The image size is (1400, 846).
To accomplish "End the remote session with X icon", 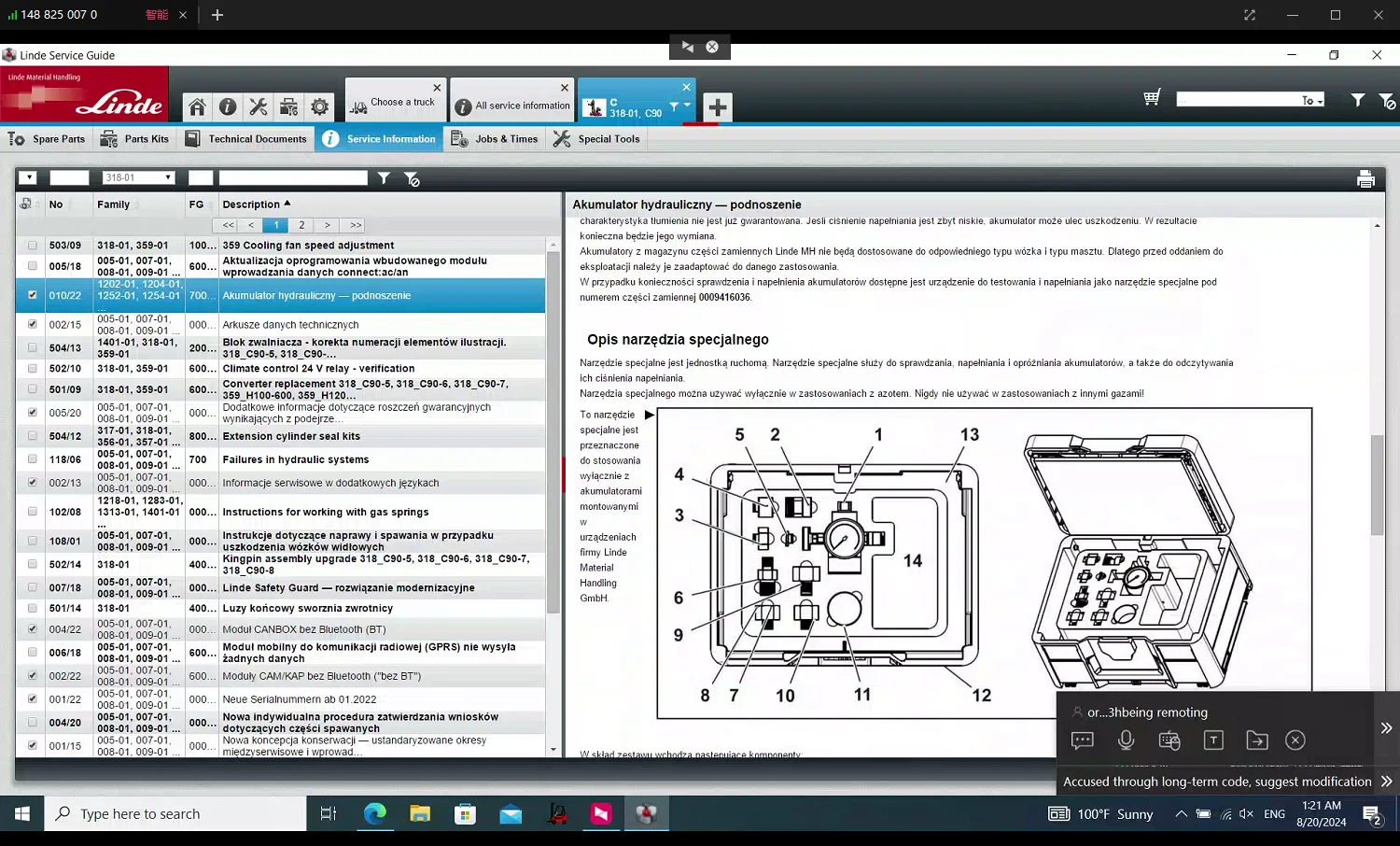I will pyautogui.click(x=1295, y=740).
